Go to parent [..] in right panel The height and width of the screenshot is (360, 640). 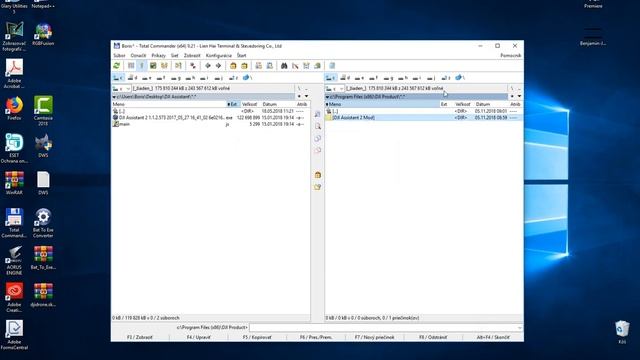click(424, 111)
